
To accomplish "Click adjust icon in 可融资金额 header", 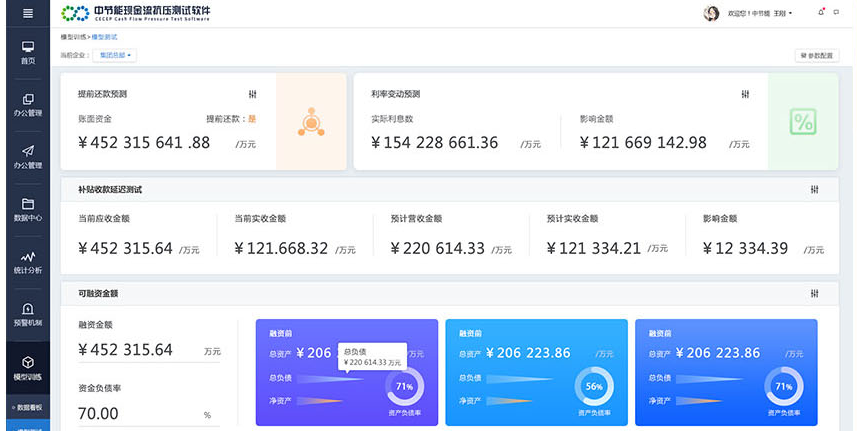I will (x=815, y=294).
